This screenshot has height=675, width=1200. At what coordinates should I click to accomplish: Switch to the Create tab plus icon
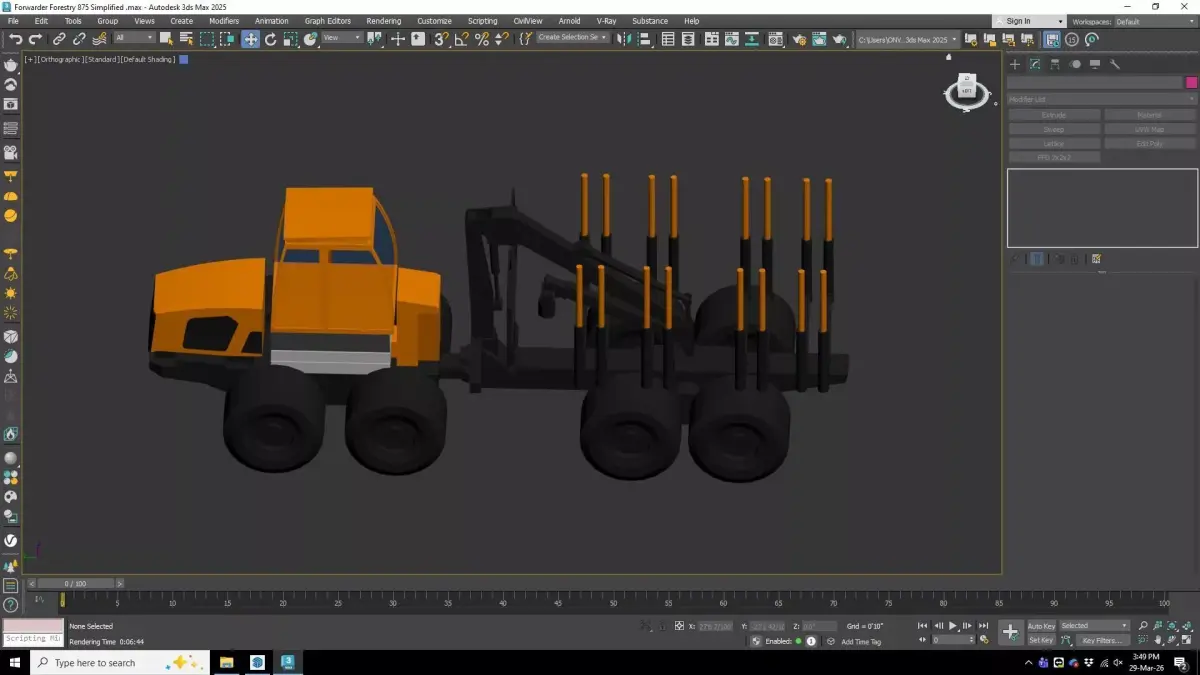(x=1014, y=64)
